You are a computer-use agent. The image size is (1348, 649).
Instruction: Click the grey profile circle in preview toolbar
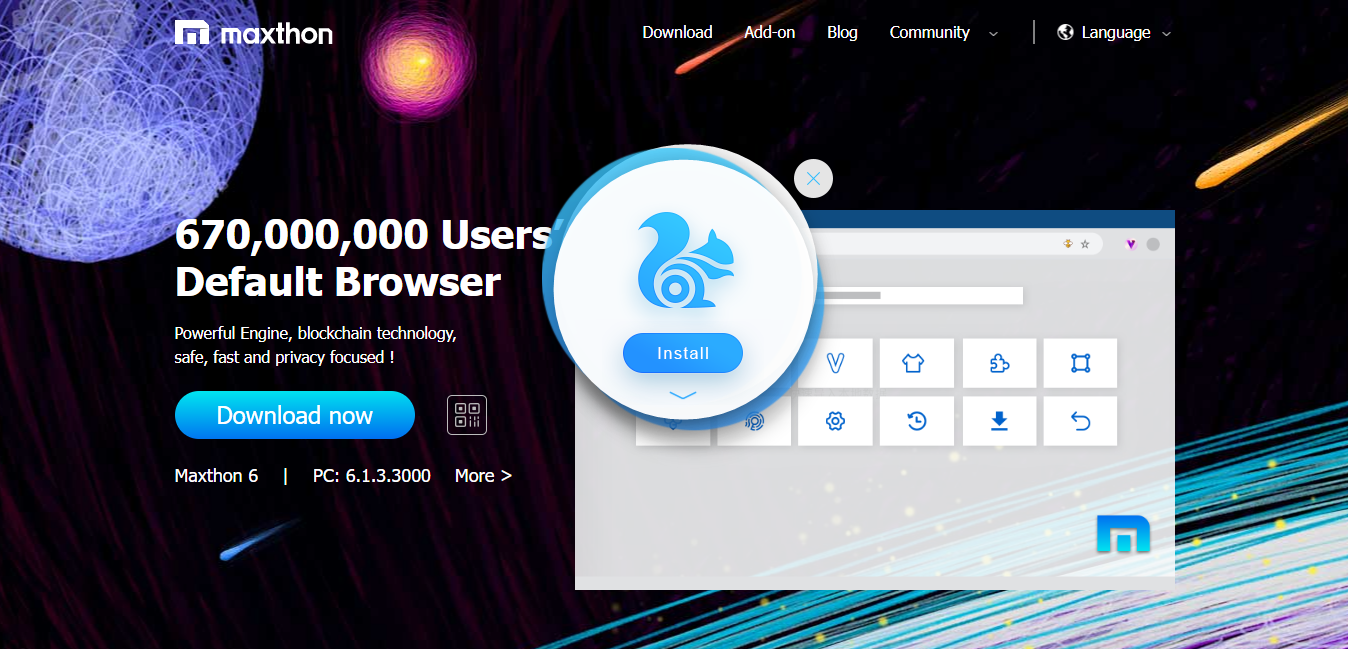click(x=1153, y=244)
